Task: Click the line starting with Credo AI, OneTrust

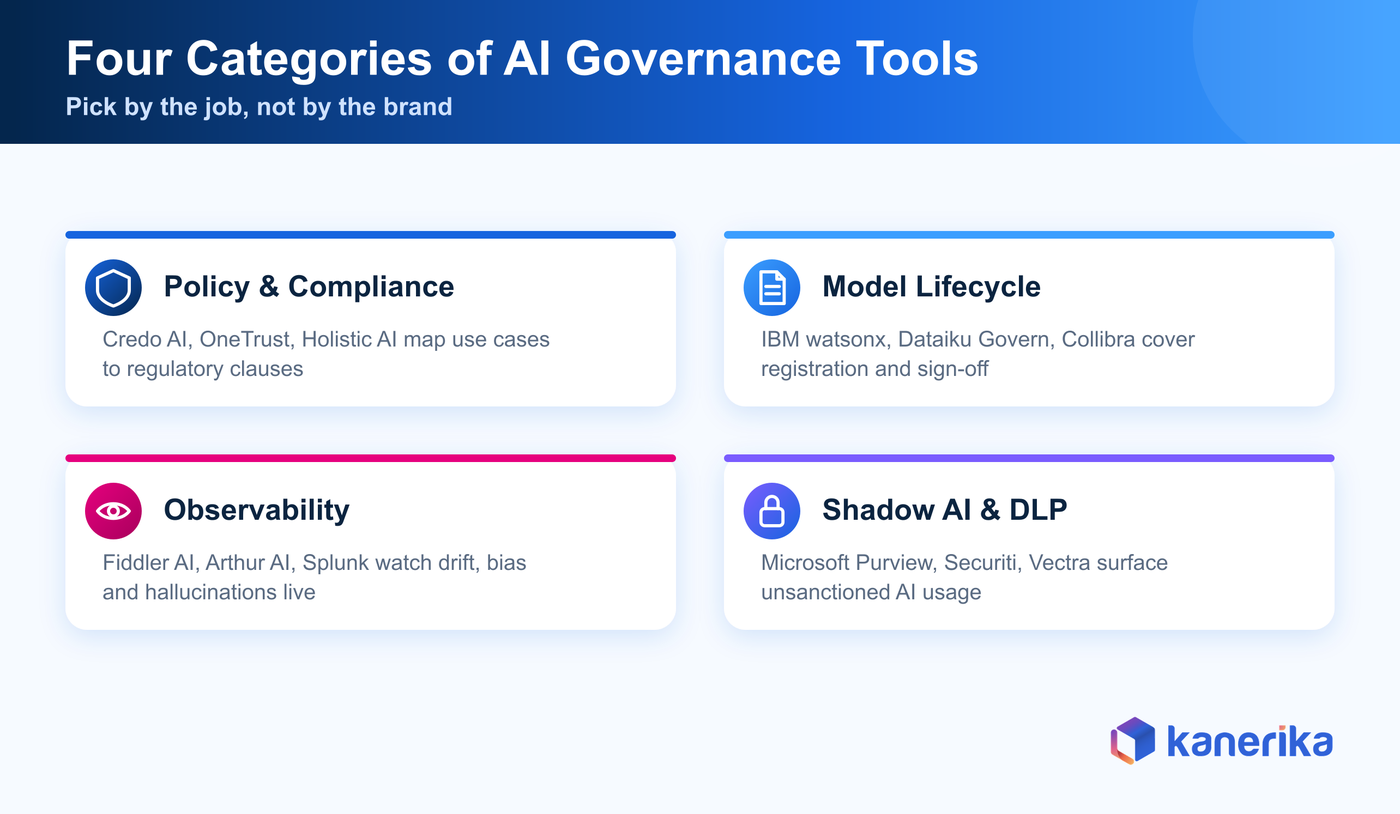Action: (326, 339)
